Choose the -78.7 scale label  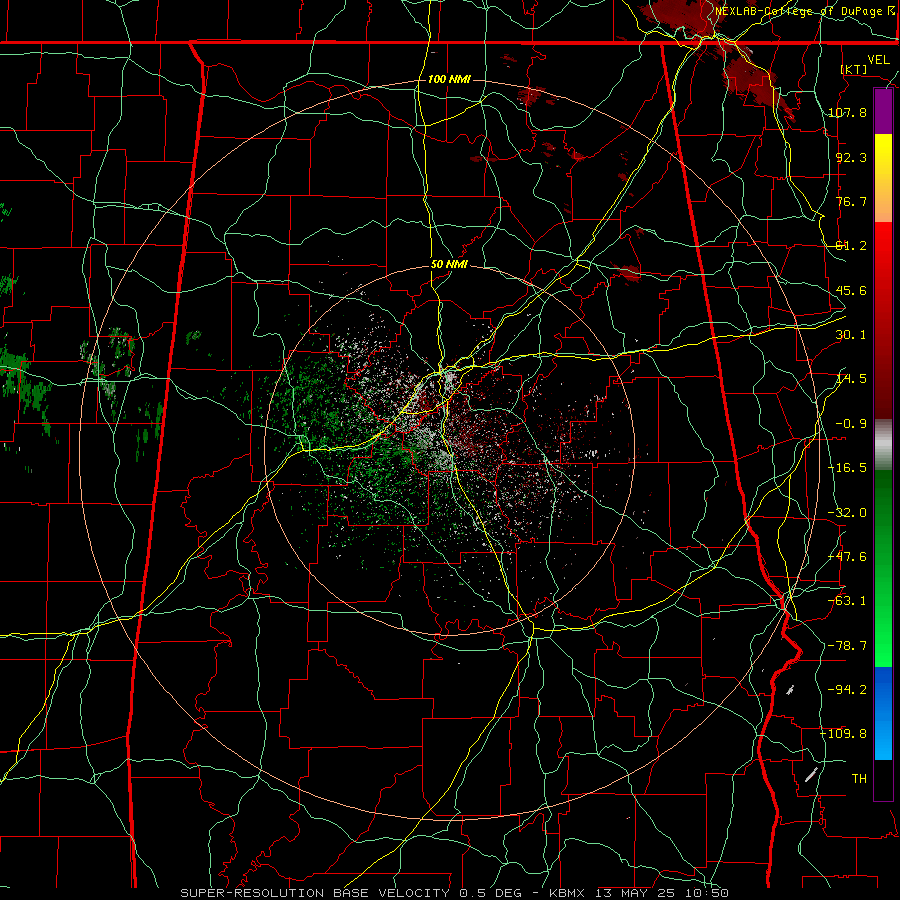847,646
